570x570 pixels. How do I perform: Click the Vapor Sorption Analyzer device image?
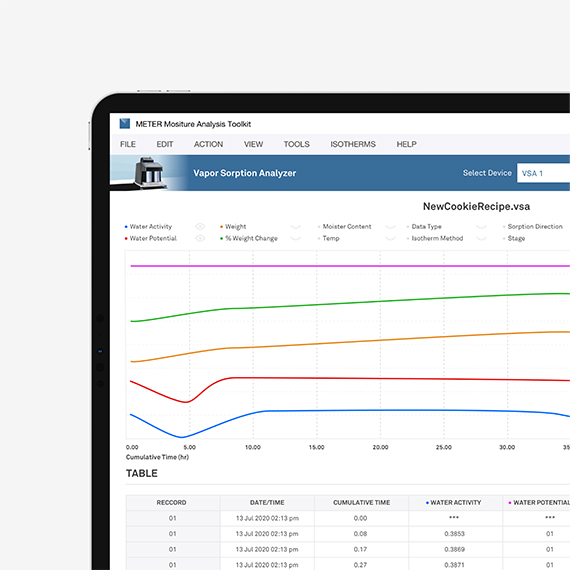149,173
